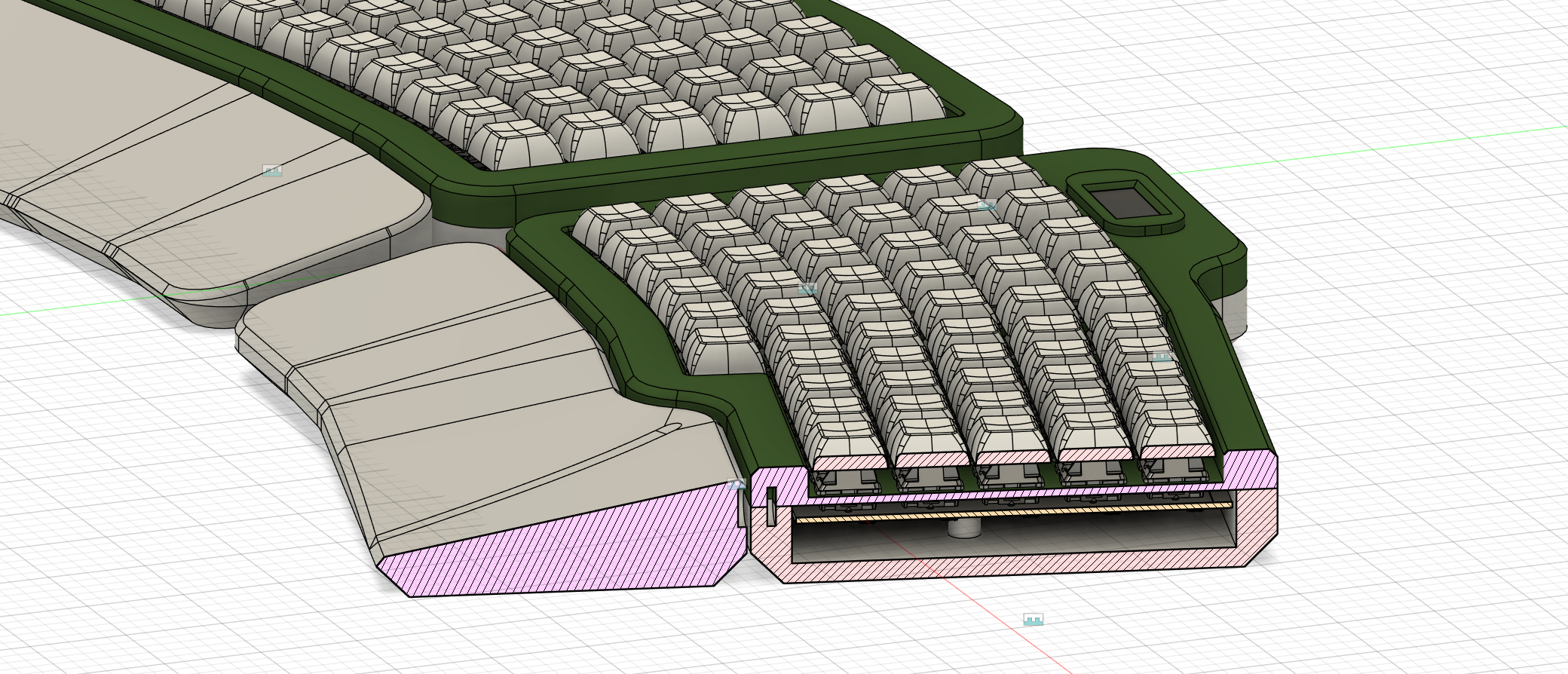Click the cylindrical standoff inside the case cavity
The width and height of the screenshot is (1568, 674).
pyautogui.click(x=964, y=527)
